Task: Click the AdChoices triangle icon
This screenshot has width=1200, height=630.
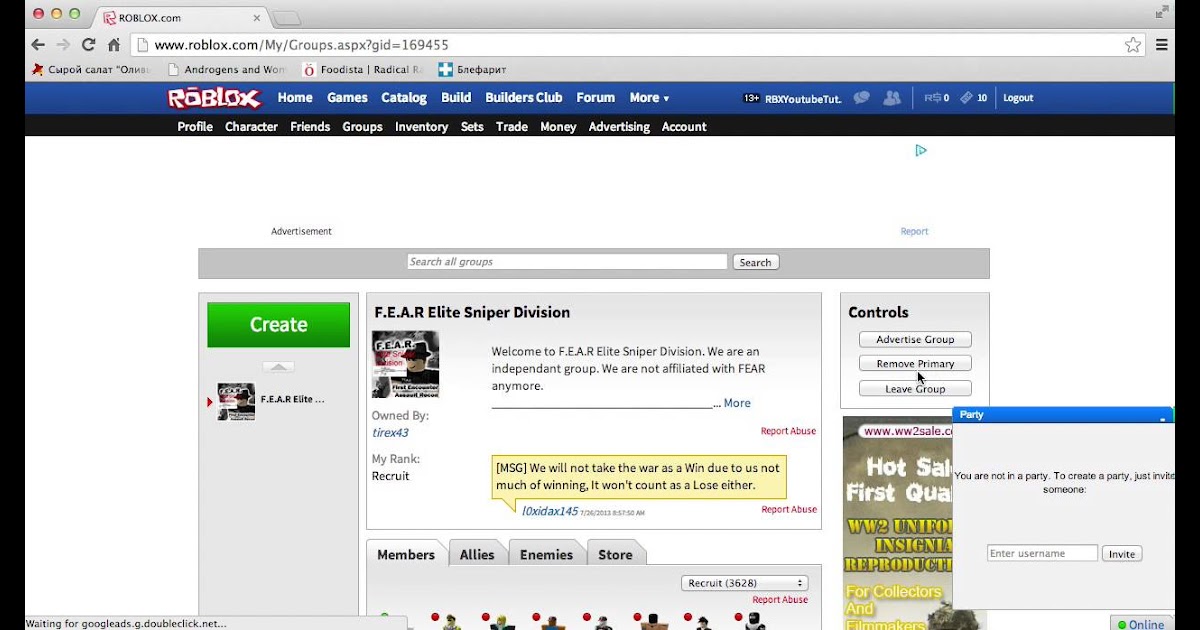Action: pos(921,150)
